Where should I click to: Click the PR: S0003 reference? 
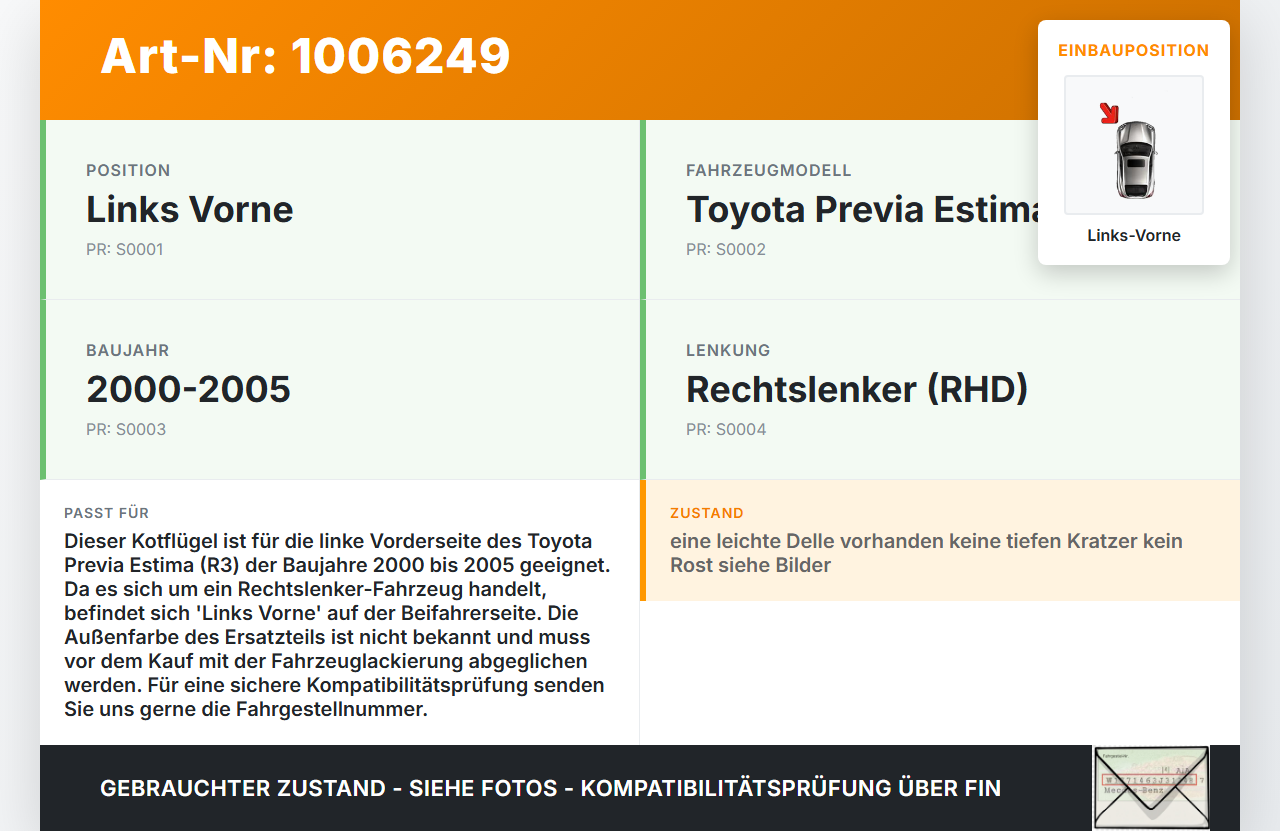point(126,429)
